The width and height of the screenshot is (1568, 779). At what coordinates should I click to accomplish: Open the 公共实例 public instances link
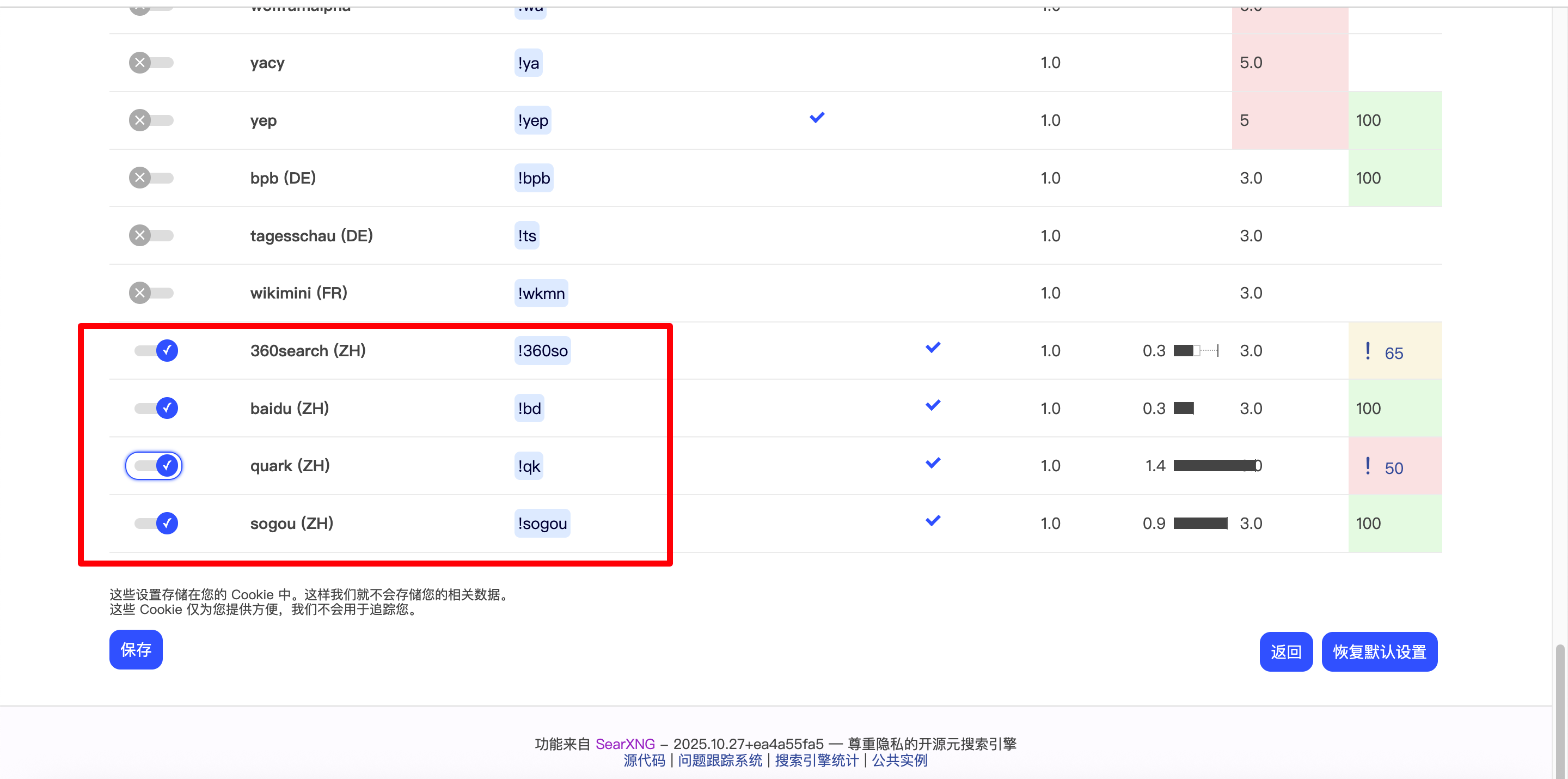coord(899,760)
